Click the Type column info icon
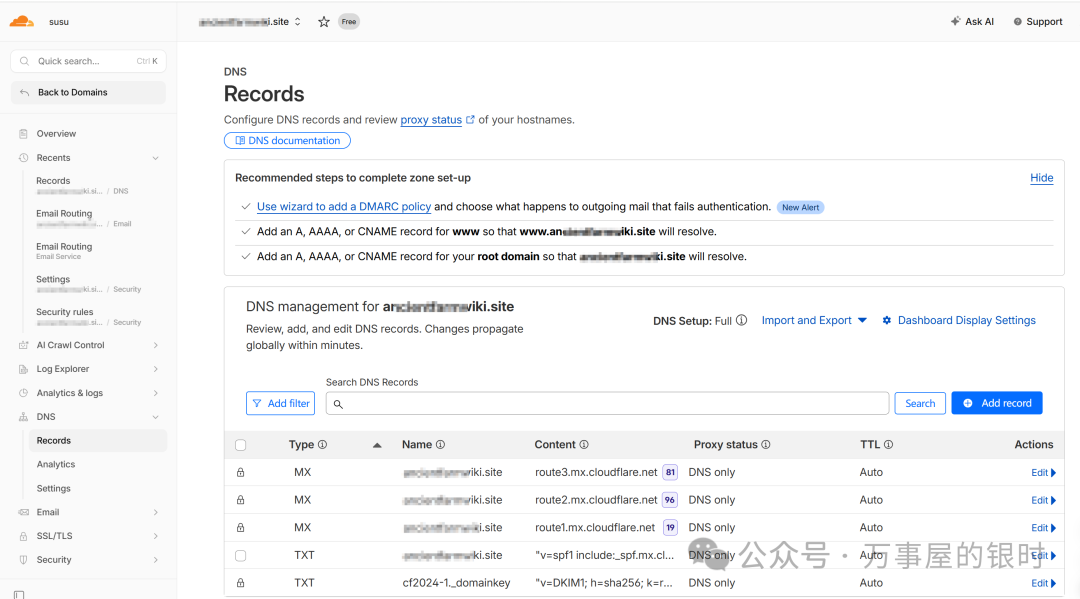This screenshot has width=1080, height=599. [322, 445]
